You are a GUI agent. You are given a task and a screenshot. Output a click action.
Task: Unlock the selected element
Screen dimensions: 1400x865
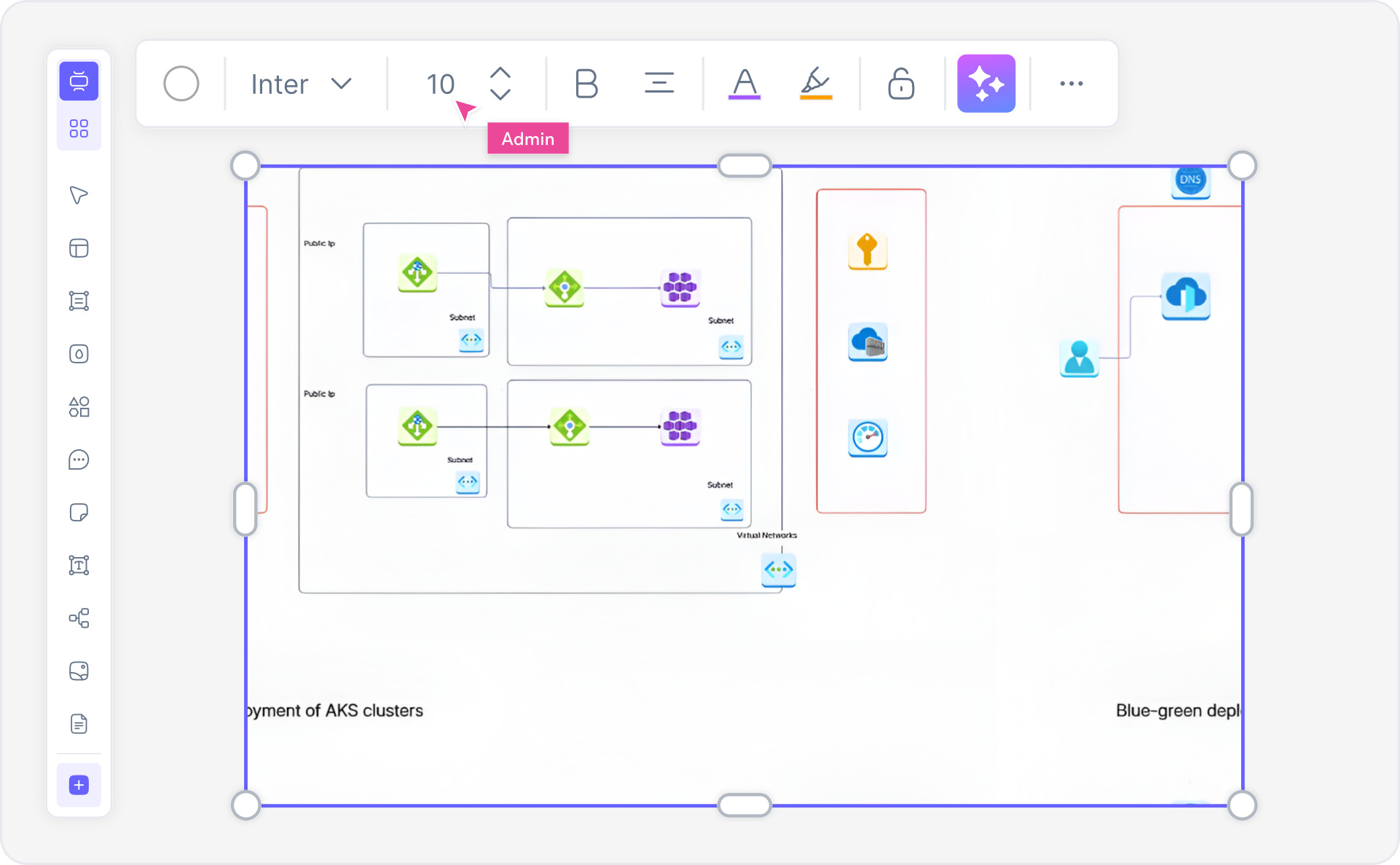tap(900, 83)
